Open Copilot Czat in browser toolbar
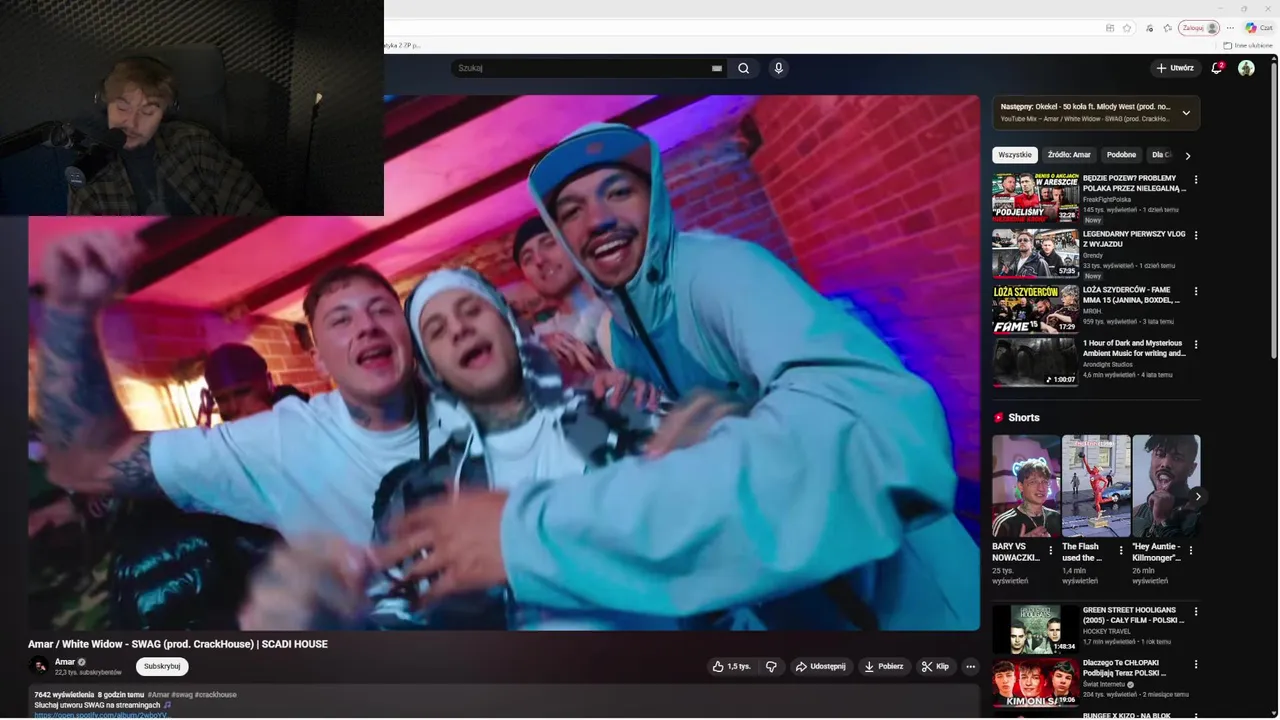The height and width of the screenshot is (720, 1280). click(x=1258, y=28)
